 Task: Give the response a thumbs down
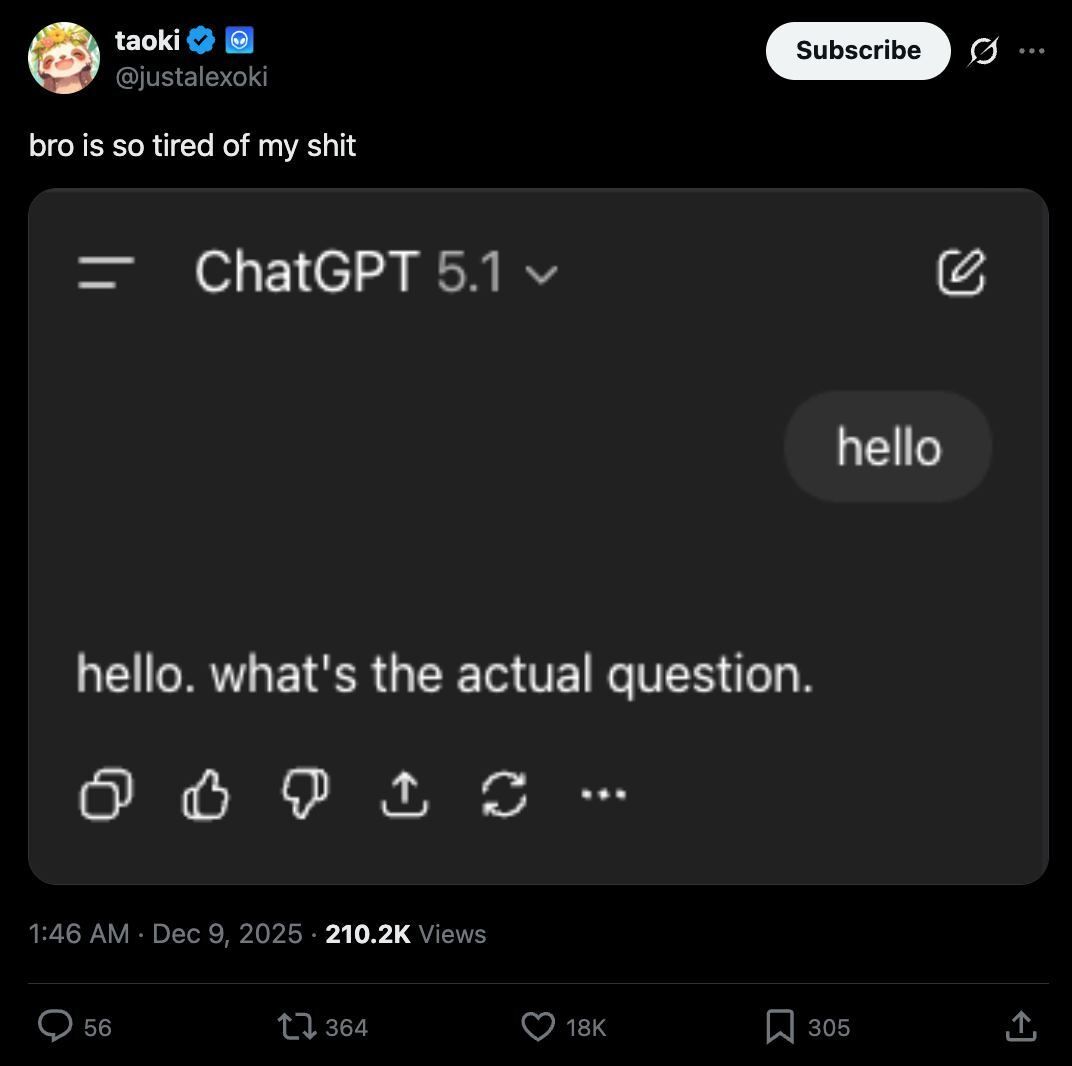[x=306, y=794]
